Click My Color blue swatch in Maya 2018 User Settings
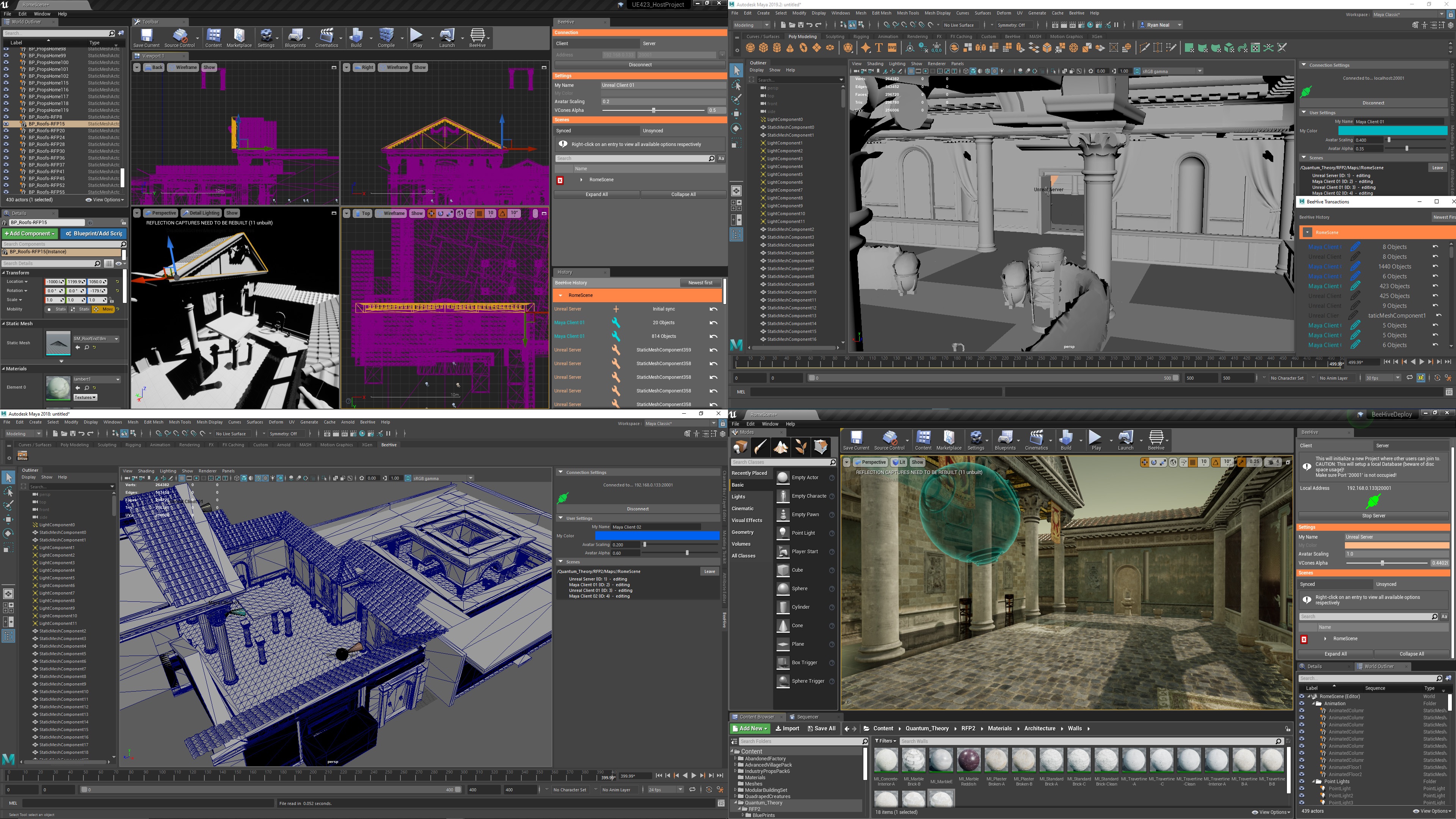Image resolution: width=1456 pixels, height=819 pixels. (657, 535)
